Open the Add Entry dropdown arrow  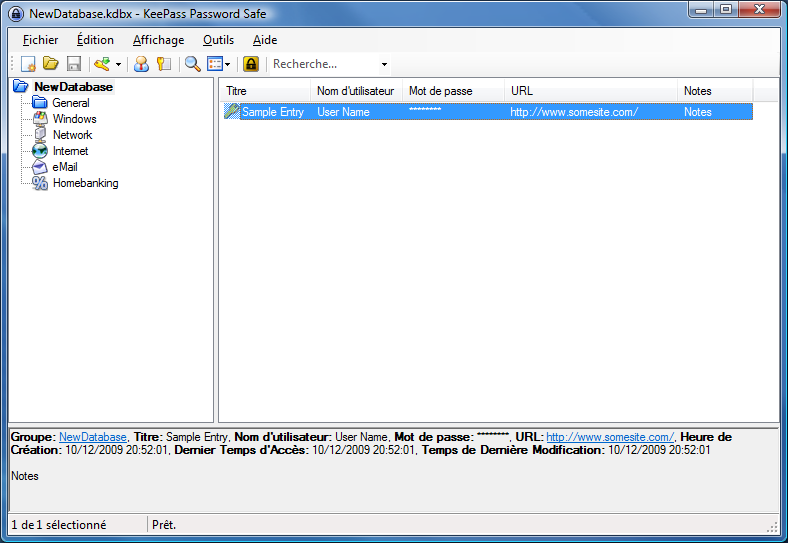(119, 64)
